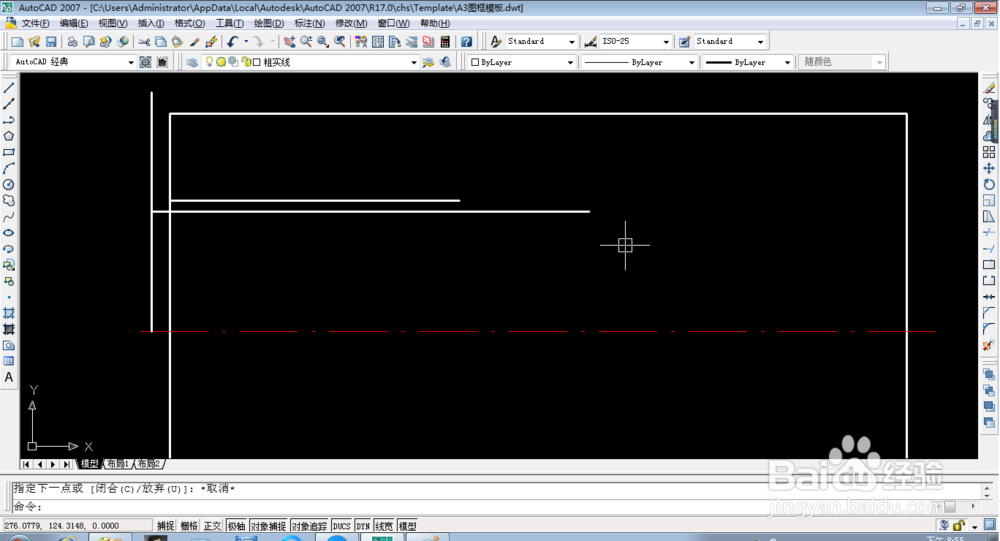Click the Explode tool icon
This screenshot has height=541, width=1000.
point(989,345)
